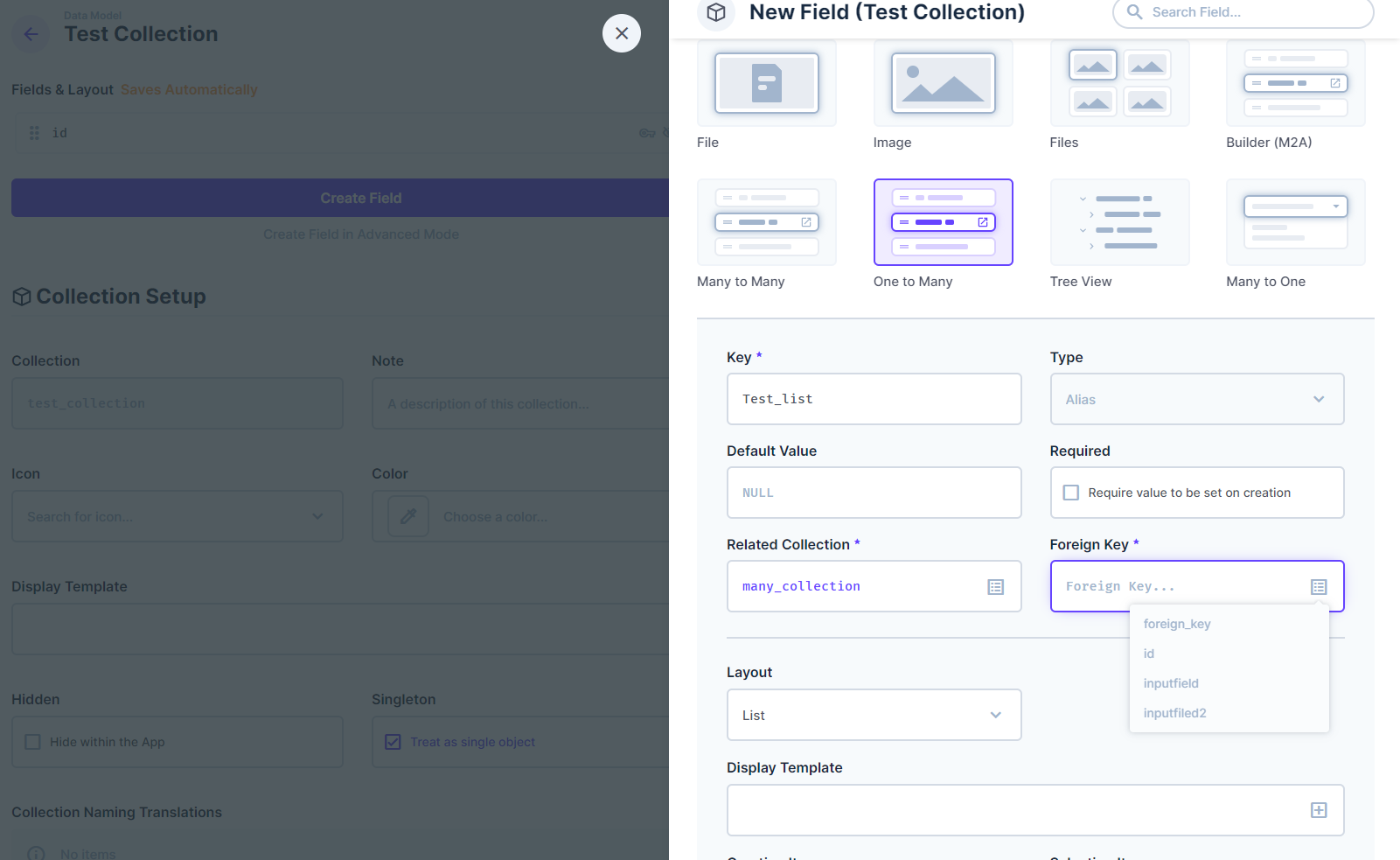
Task: Check Hide within the App
Action: click(x=32, y=742)
